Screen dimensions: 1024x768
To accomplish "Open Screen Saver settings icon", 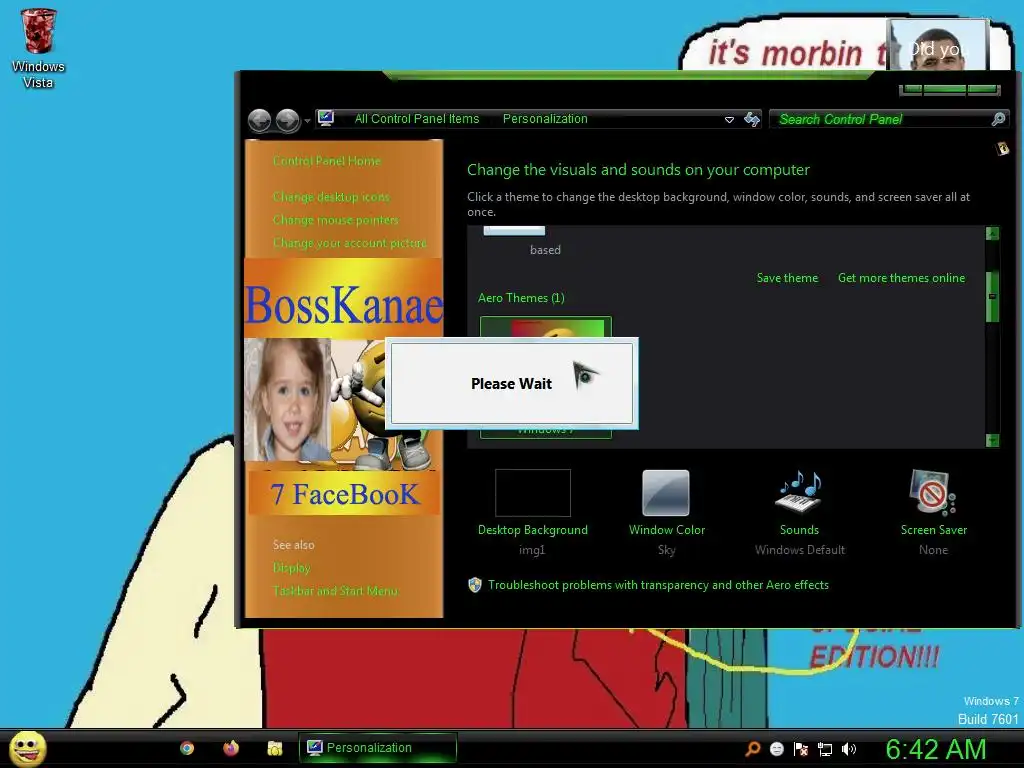I will 933,493.
